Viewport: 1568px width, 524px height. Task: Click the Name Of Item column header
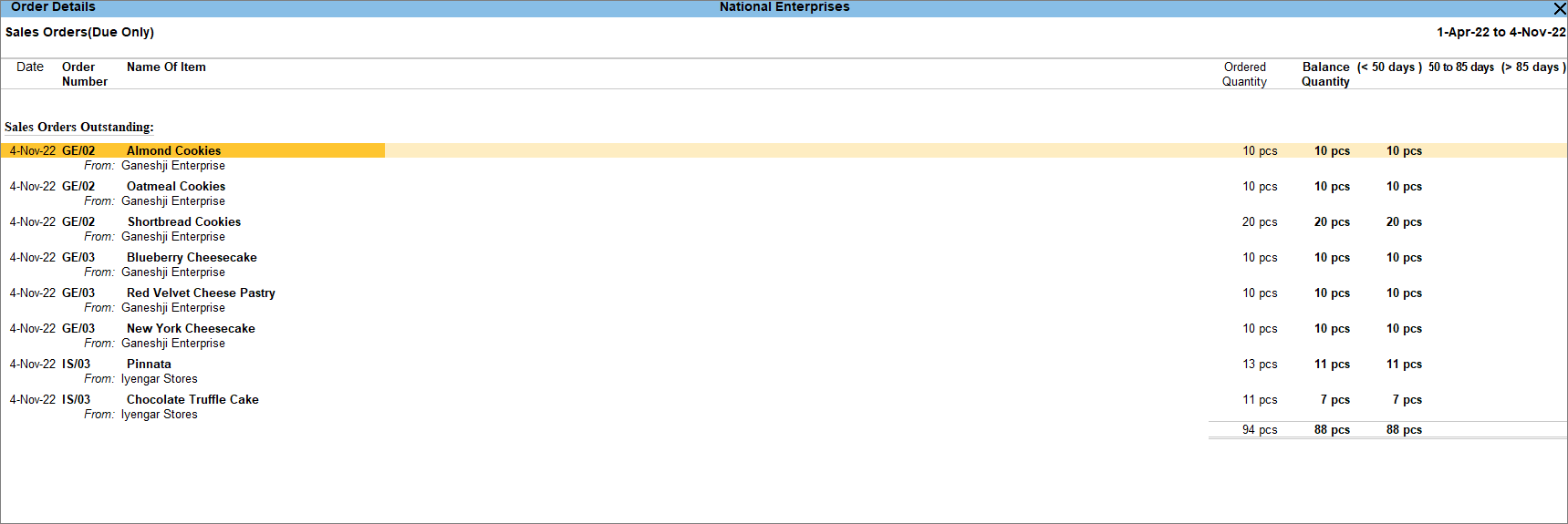click(166, 67)
